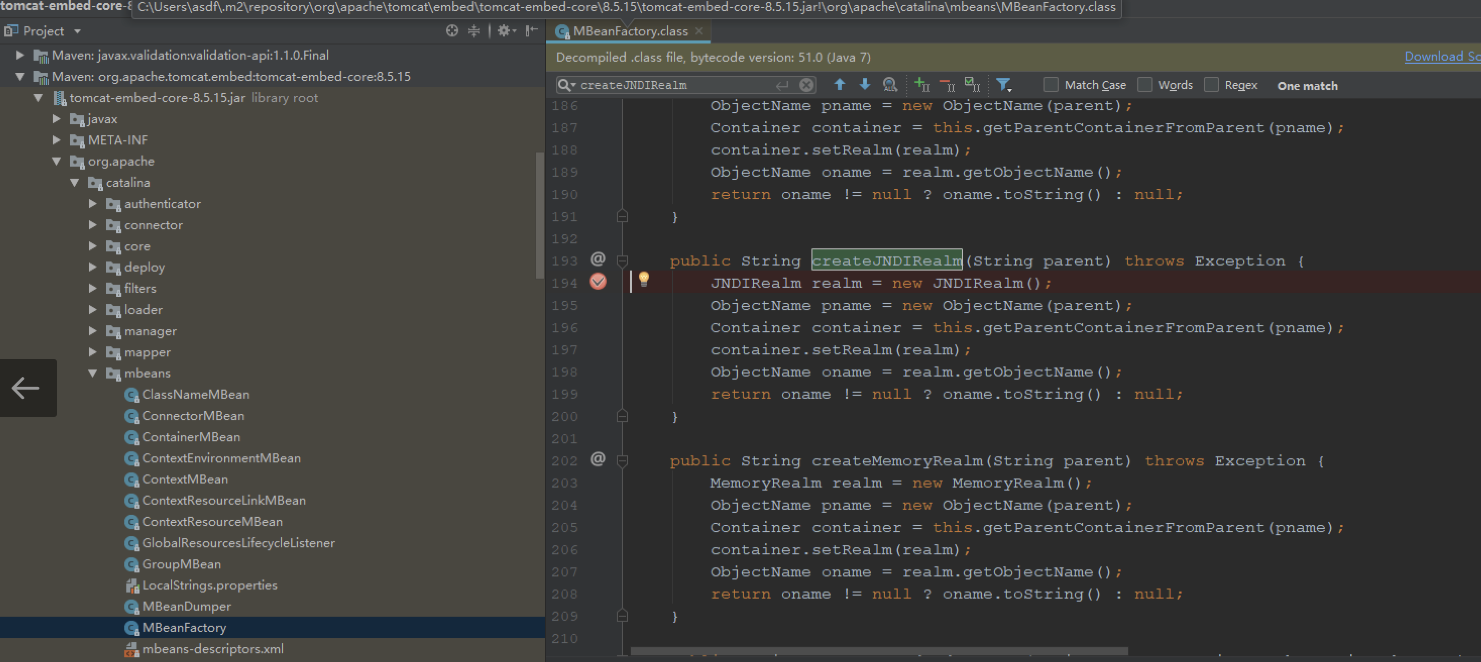Click the Download Sources link

1442,57
